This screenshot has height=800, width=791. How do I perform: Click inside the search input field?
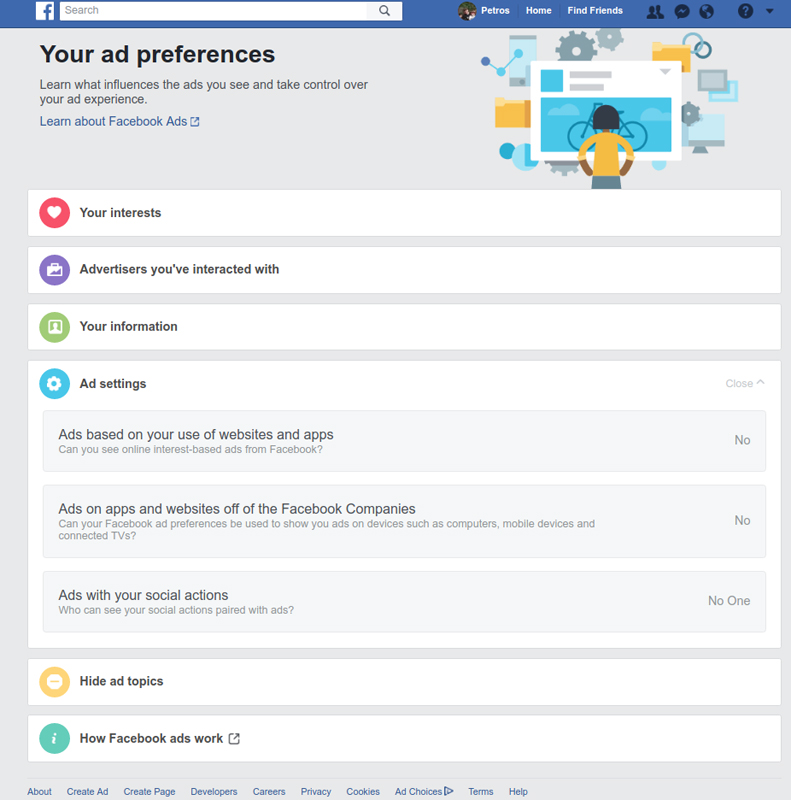click(200, 10)
